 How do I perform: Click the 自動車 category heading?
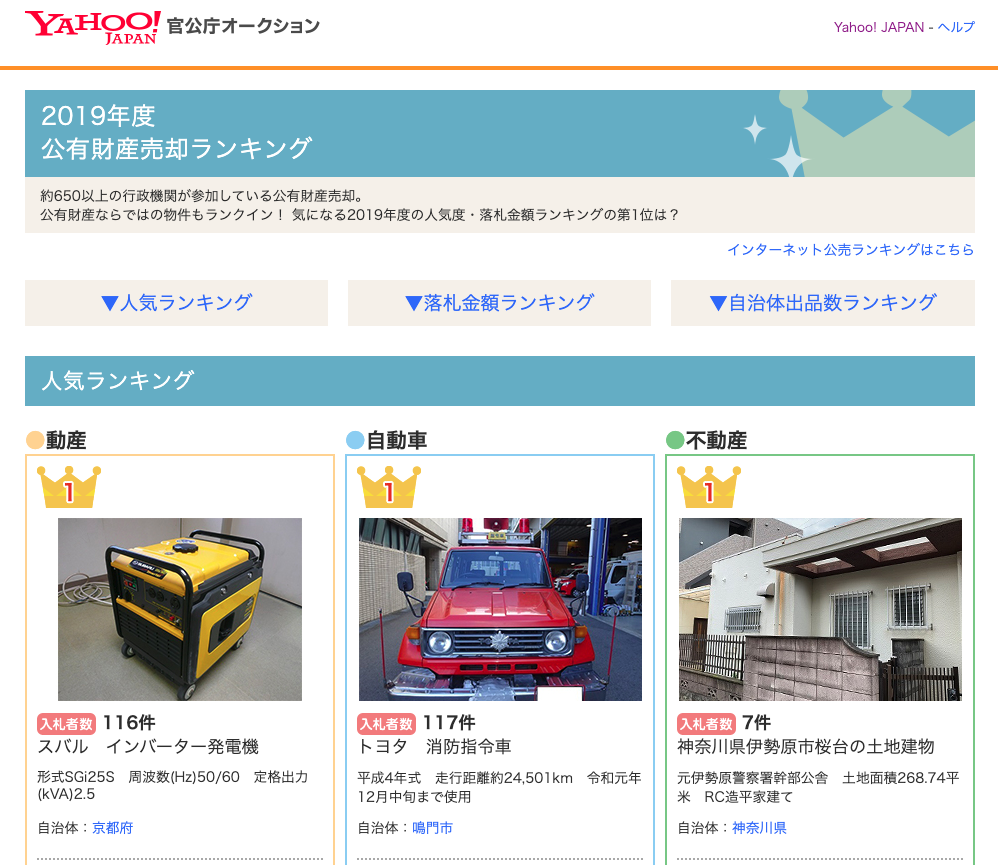click(x=397, y=440)
